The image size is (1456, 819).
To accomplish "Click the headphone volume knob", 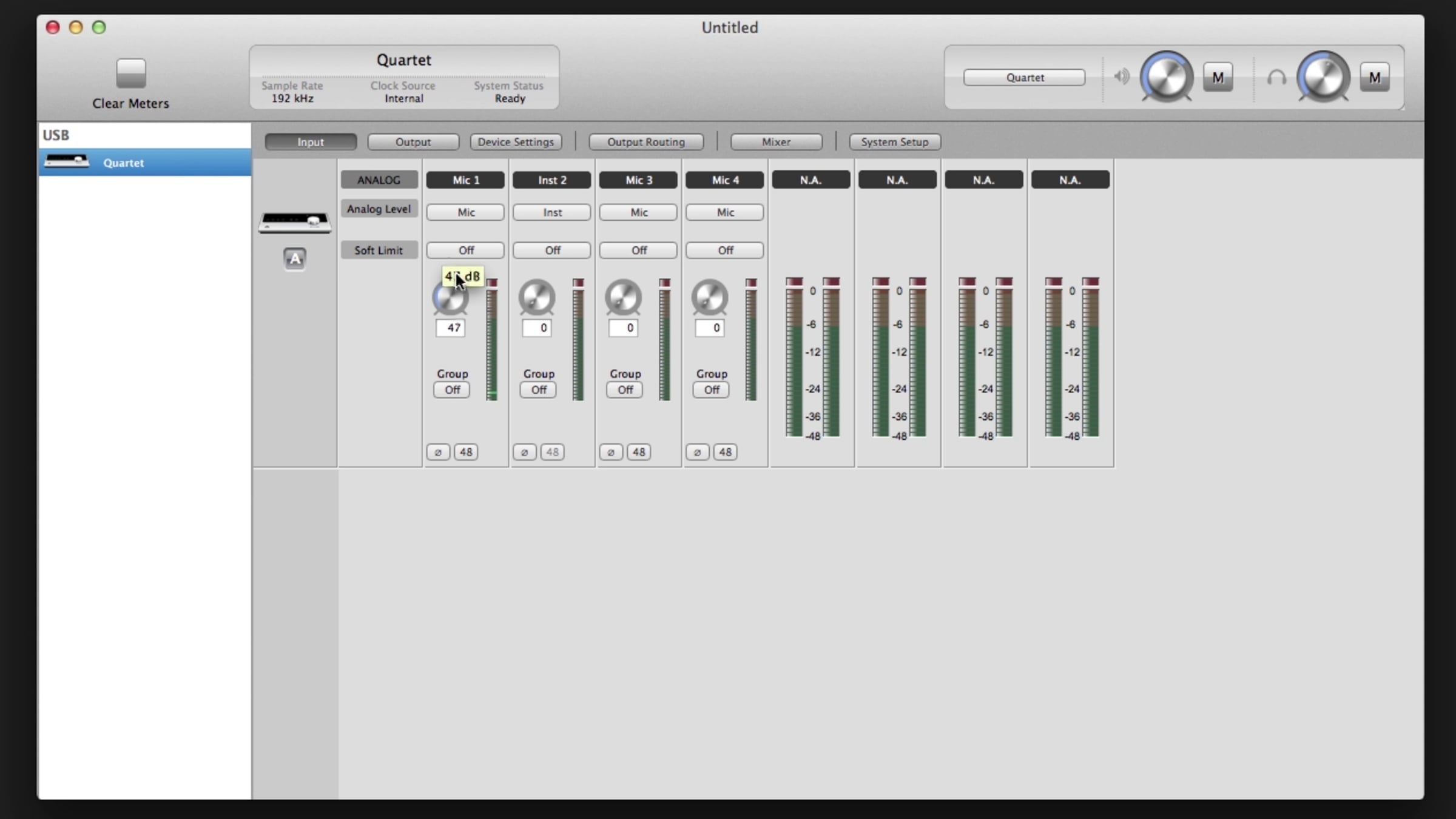I will [1323, 77].
